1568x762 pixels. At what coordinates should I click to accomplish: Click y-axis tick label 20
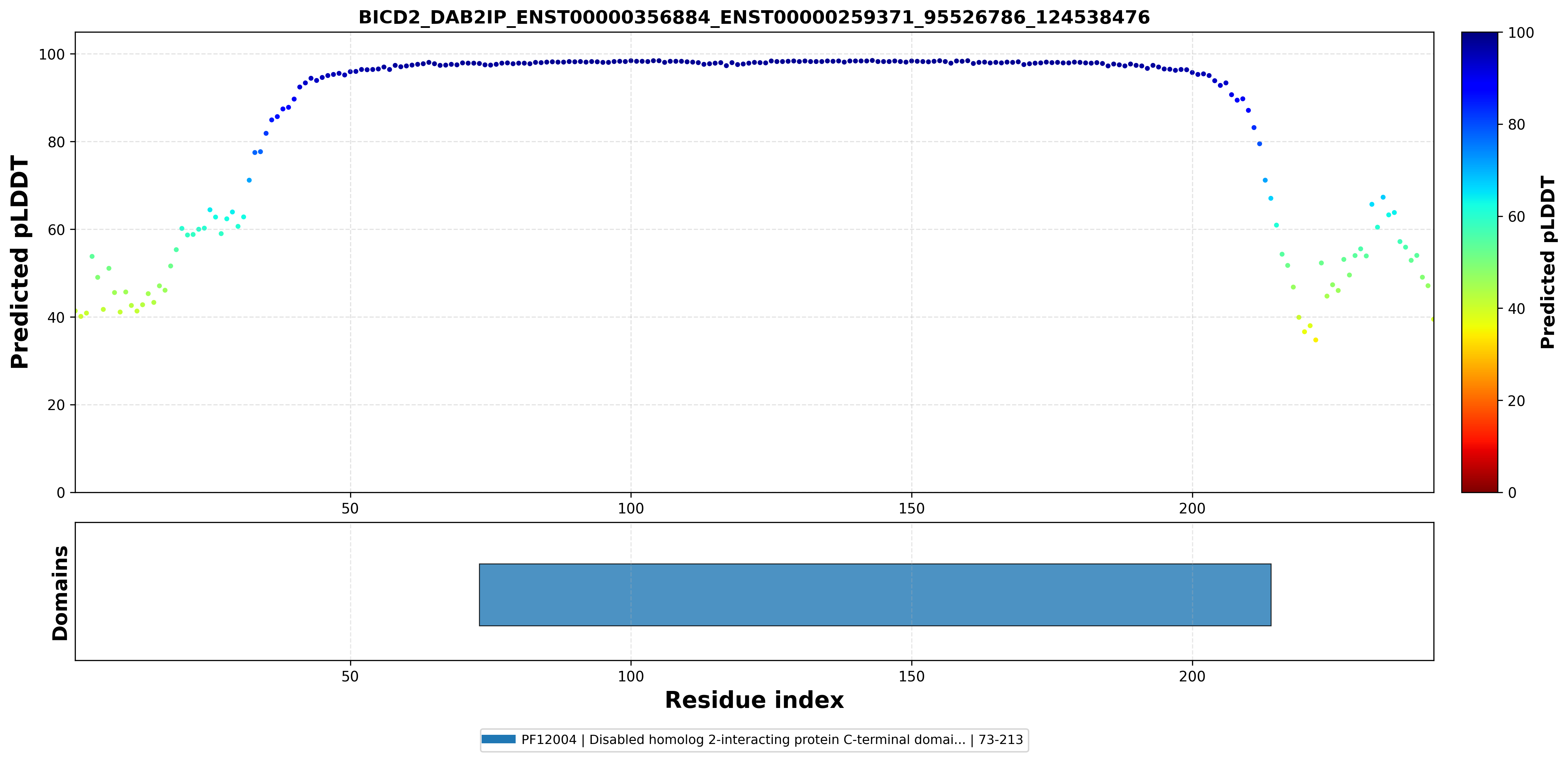pos(56,405)
